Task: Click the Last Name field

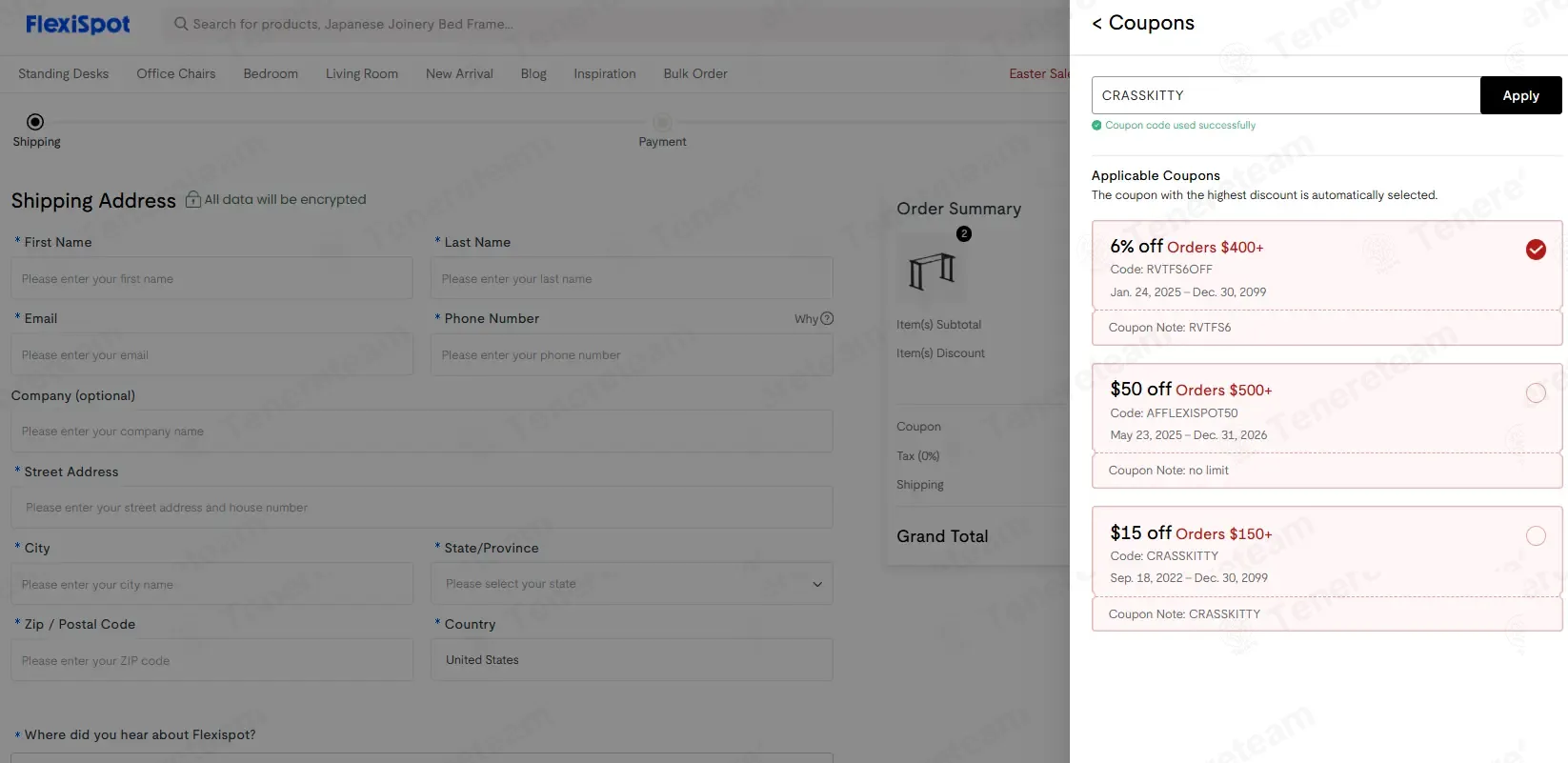Action: [632, 279]
